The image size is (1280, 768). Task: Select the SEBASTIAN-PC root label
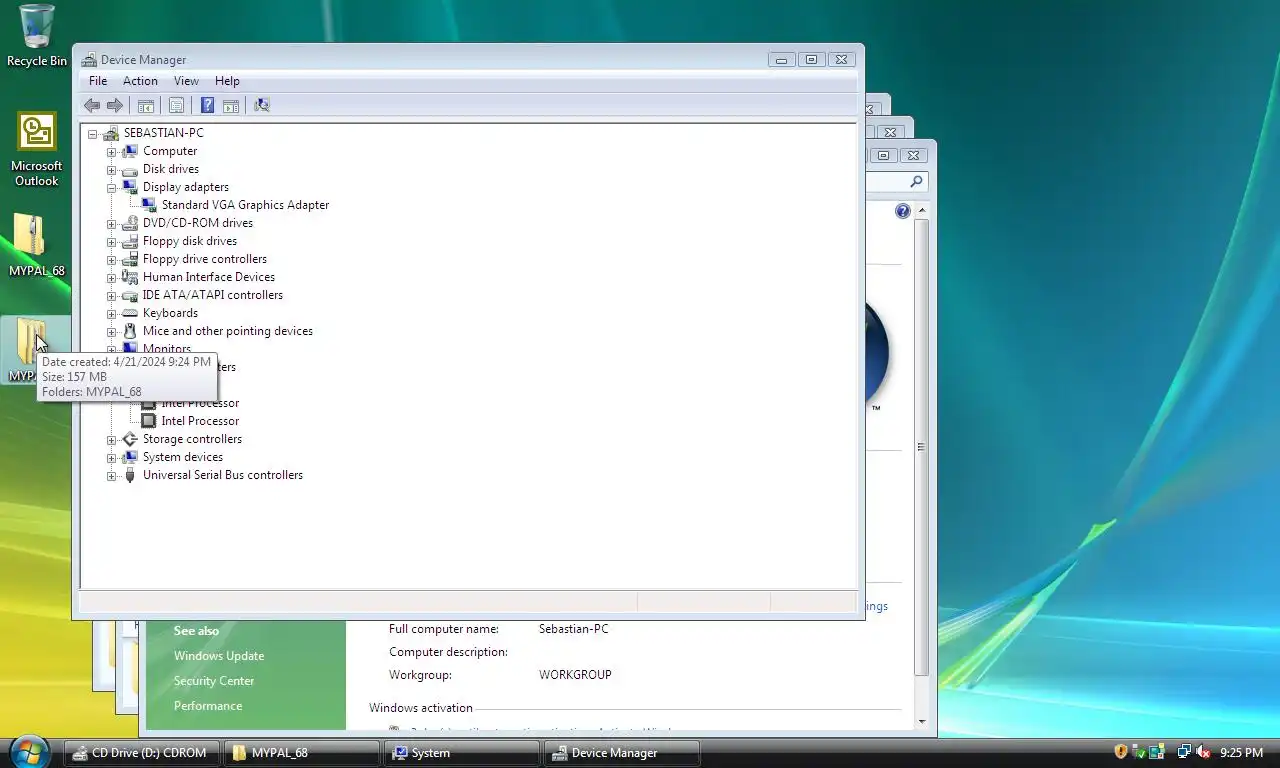click(163, 133)
